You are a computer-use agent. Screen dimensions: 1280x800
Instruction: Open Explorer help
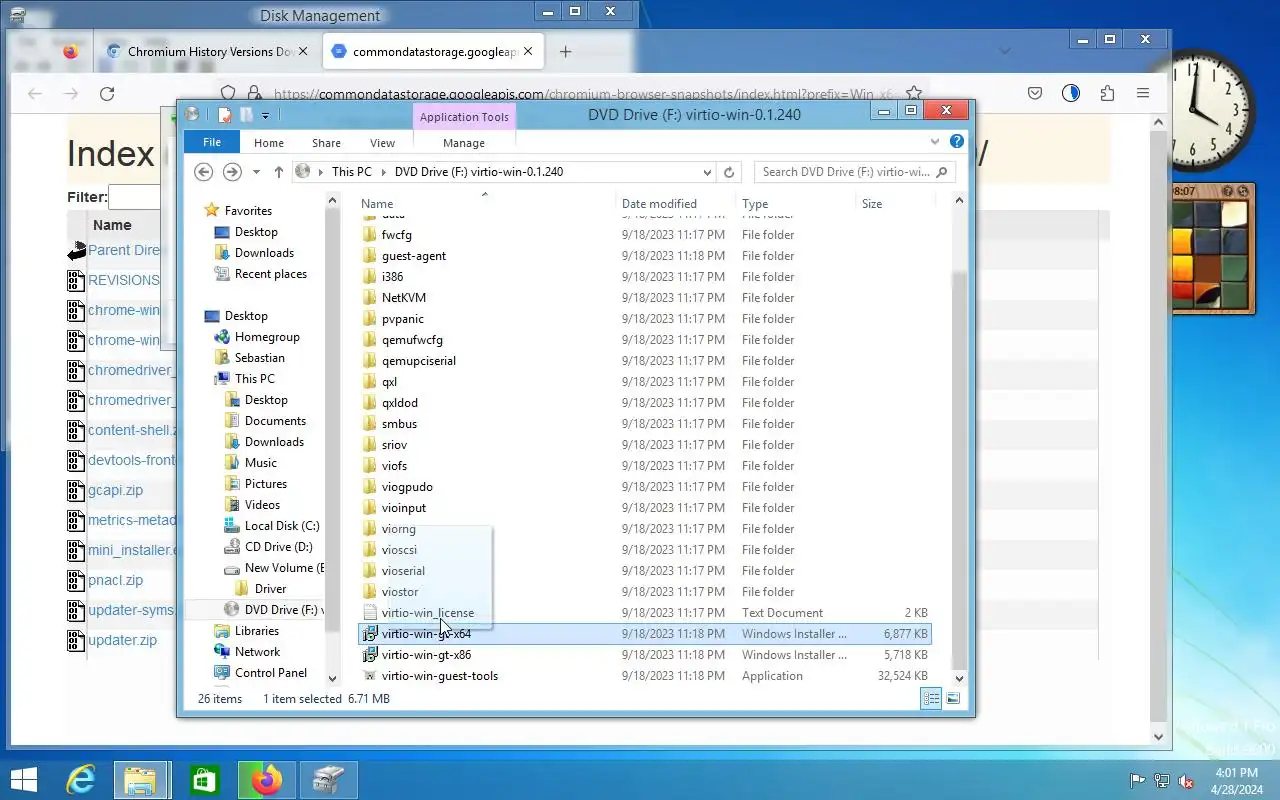(x=957, y=142)
